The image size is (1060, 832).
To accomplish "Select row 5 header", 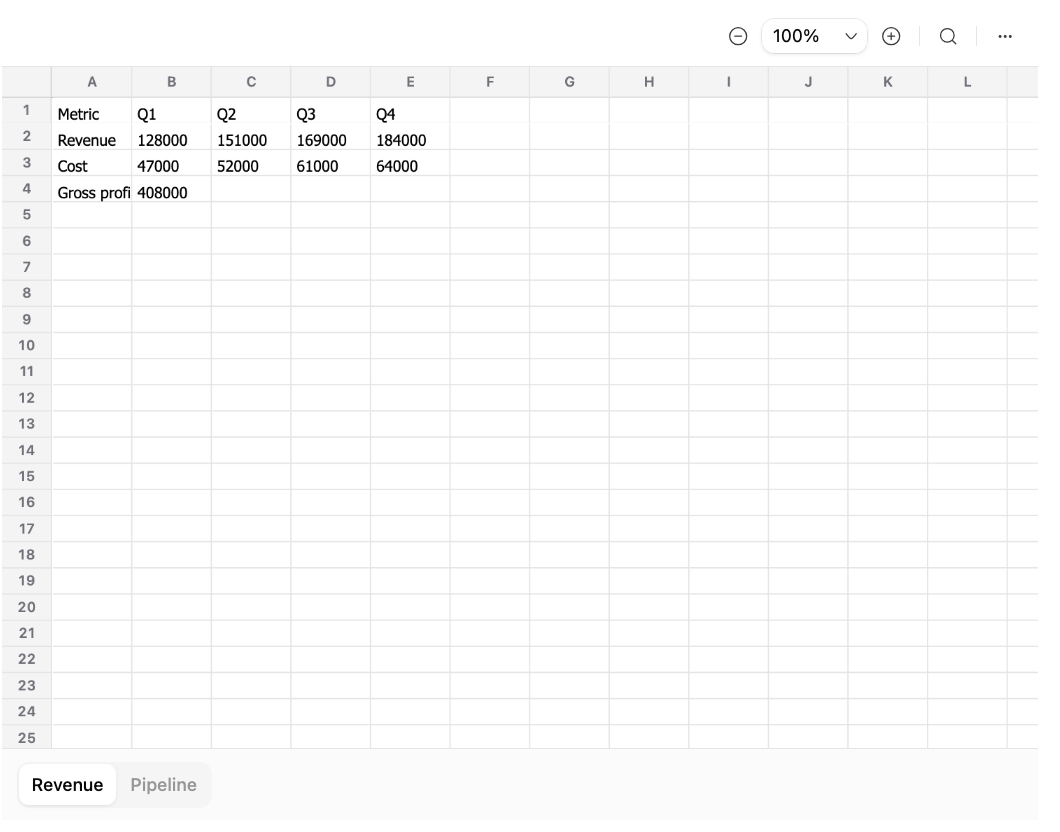I will (x=26, y=215).
